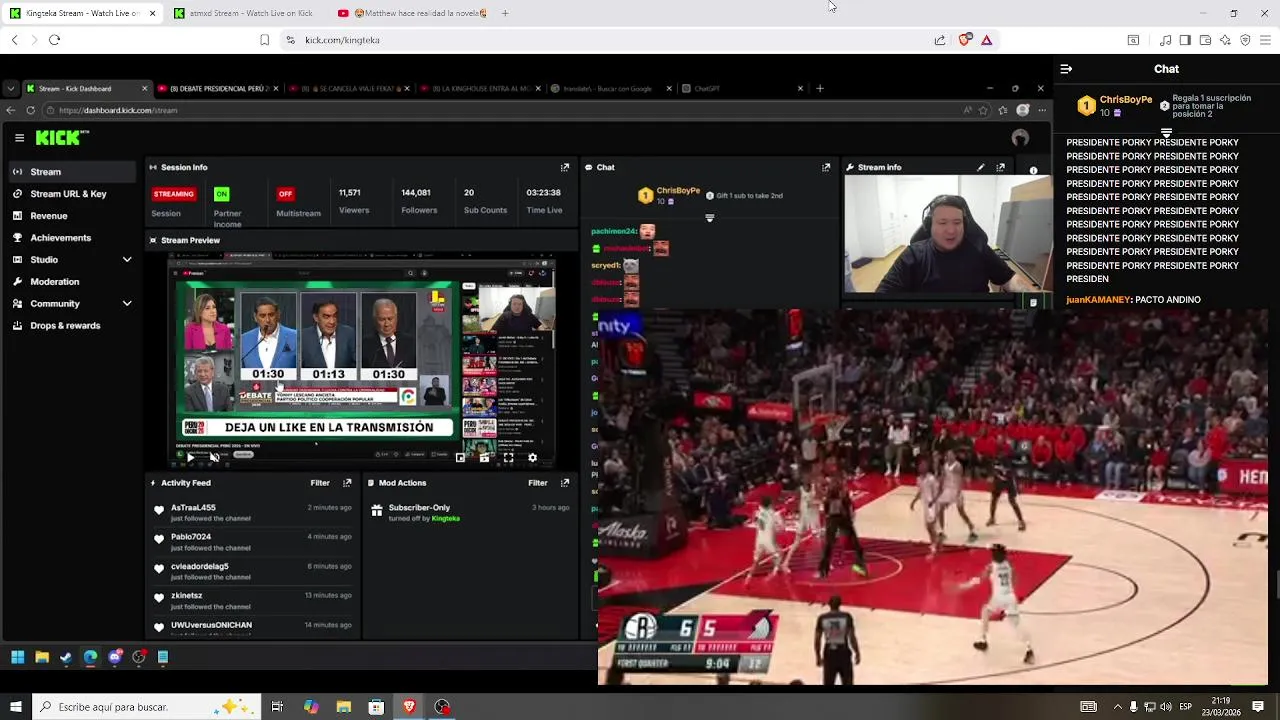Play the stream preview video
This screenshot has height=720, width=1280.
[x=190, y=458]
